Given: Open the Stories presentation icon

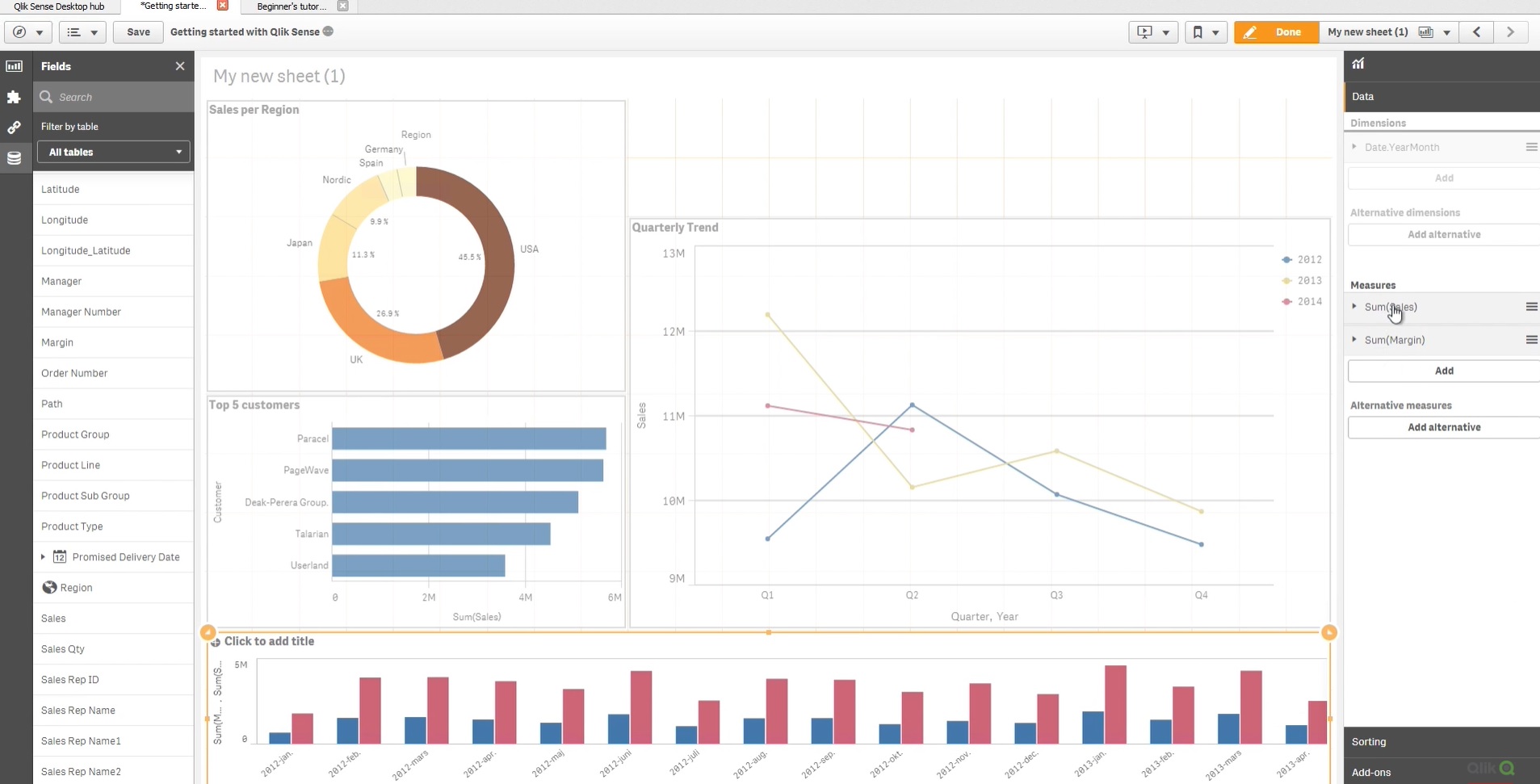Looking at the screenshot, I should (x=1144, y=32).
